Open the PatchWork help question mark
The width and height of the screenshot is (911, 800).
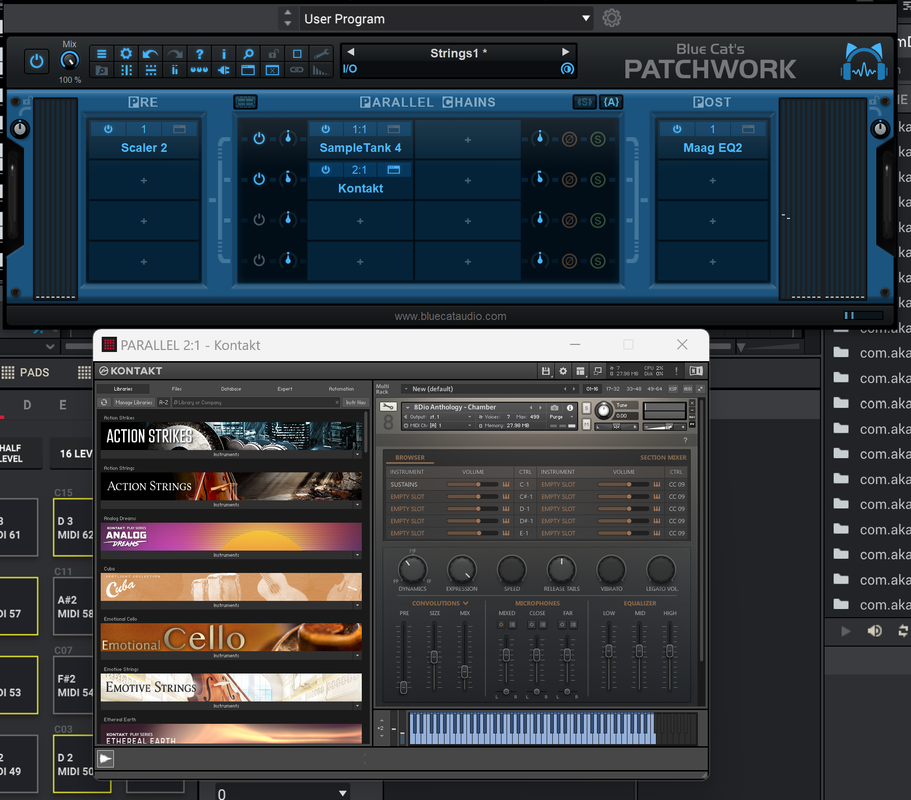(199, 54)
